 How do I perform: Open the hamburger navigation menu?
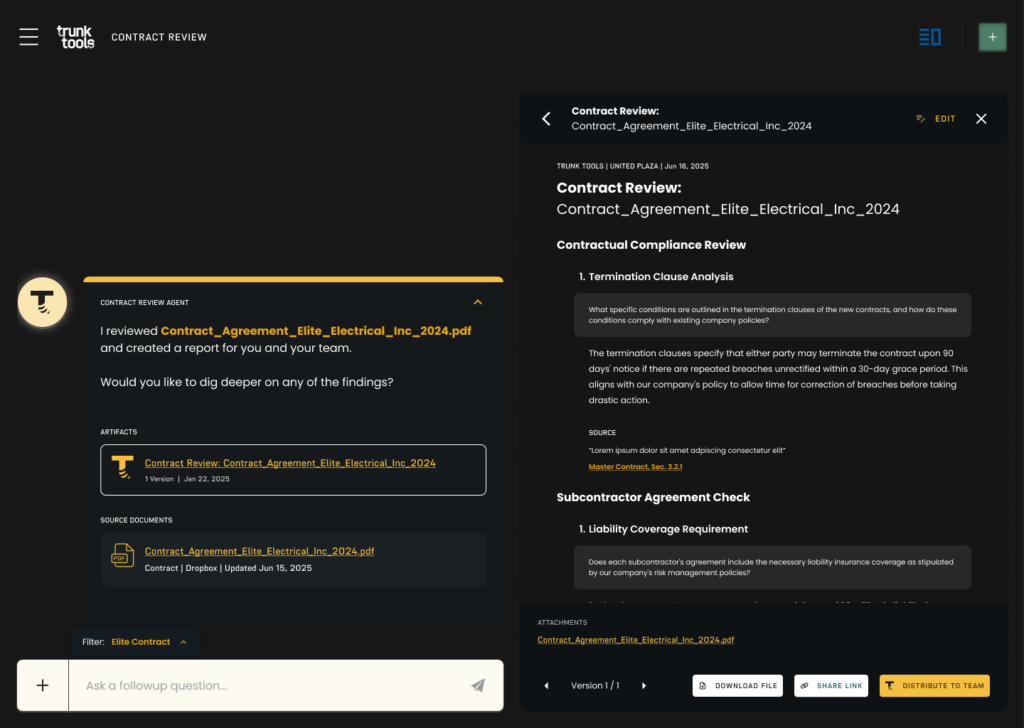coord(29,37)
